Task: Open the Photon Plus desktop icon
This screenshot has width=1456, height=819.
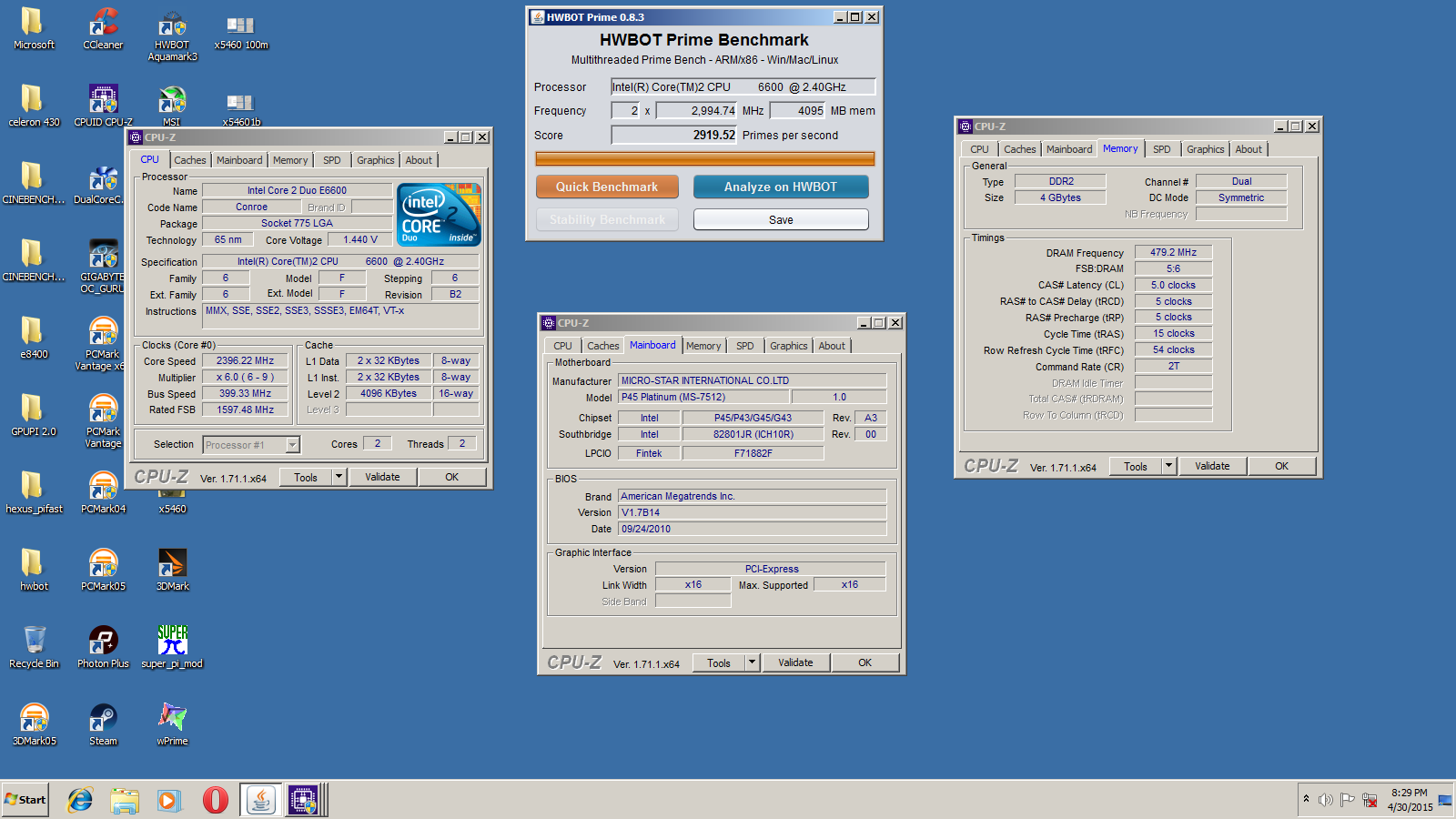Action: click(x=103, y=647)
